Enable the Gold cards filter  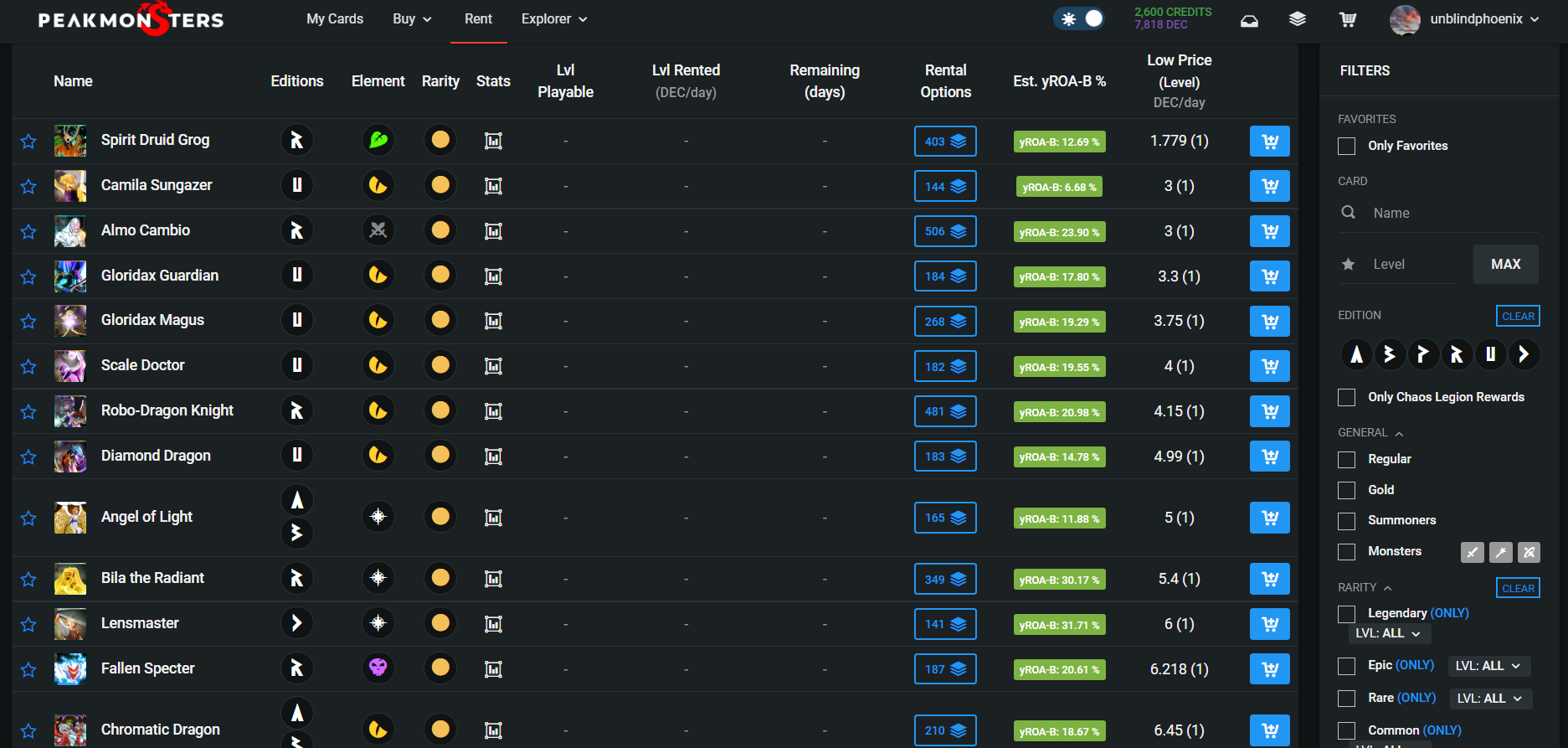(1346, 490)
